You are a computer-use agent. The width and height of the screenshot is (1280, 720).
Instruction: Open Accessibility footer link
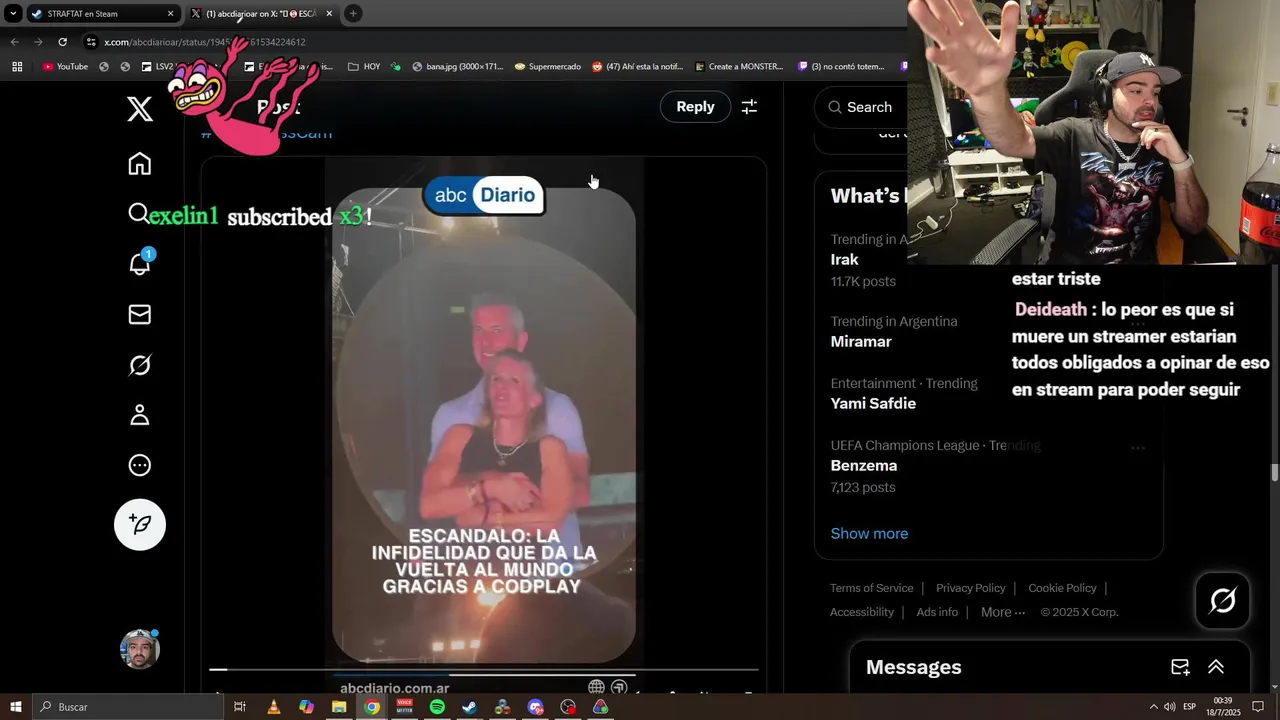[x=861, y=612]
